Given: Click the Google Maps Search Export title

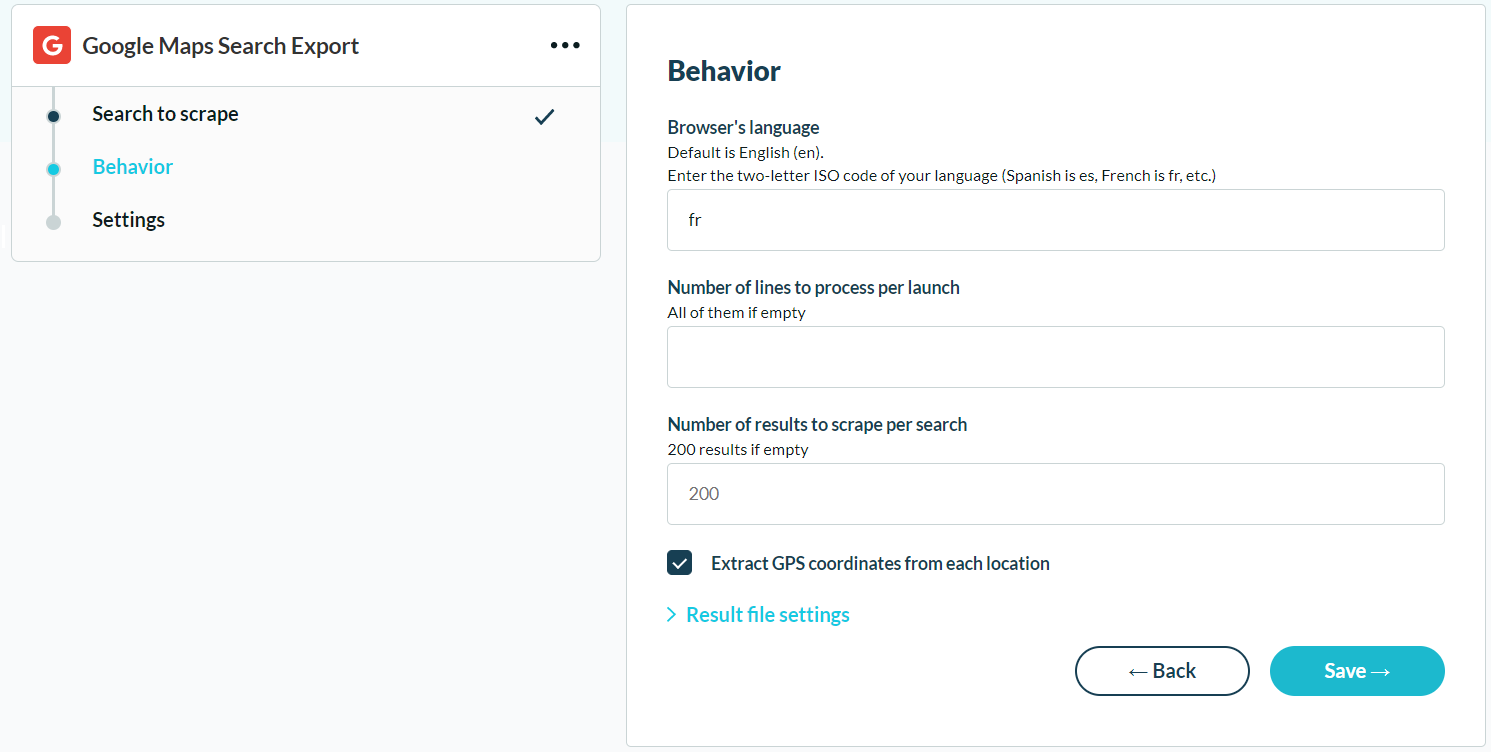Looking at the screenshot, I should [x=220, y=46].
